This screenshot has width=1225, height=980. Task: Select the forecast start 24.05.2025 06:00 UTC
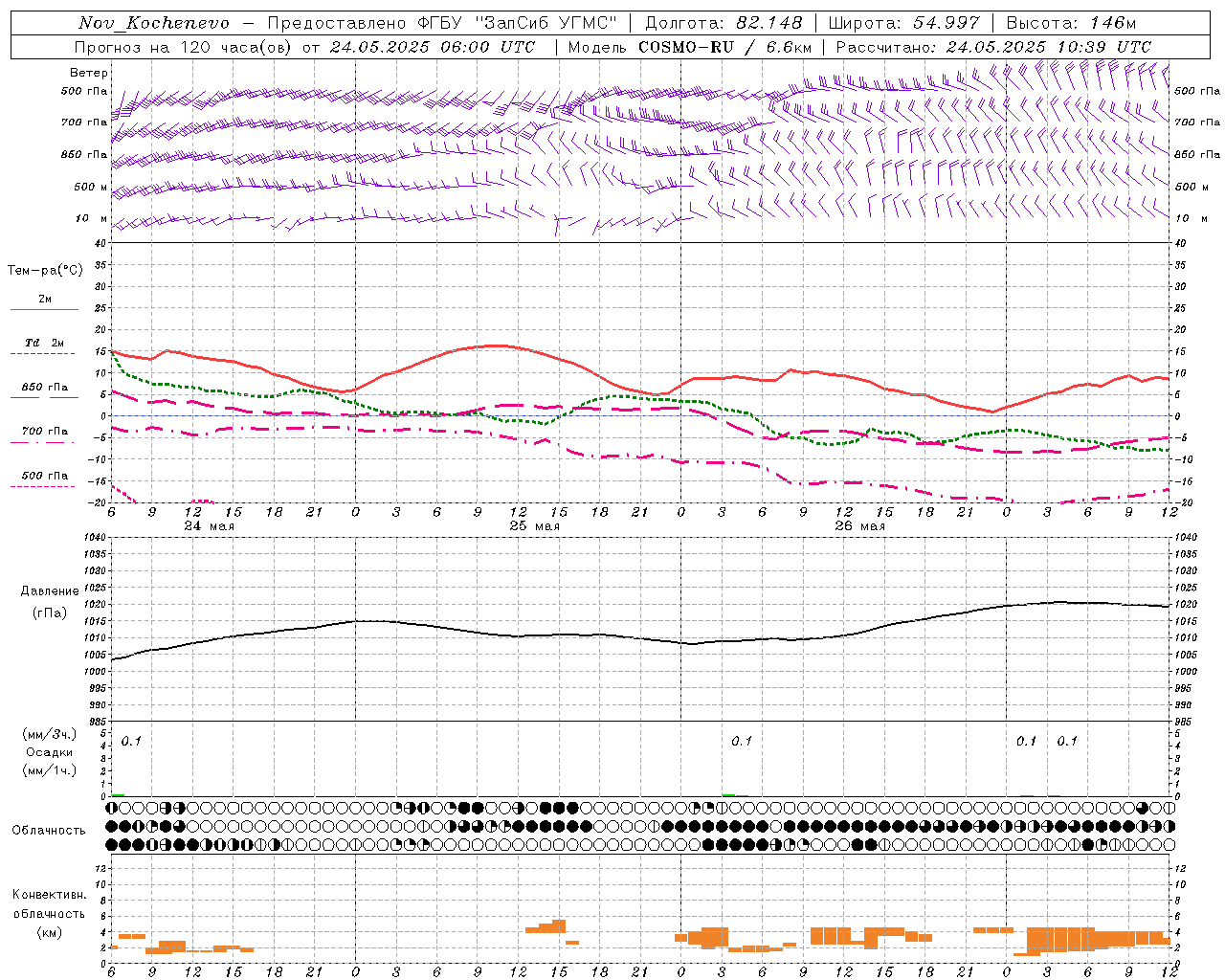pos(433,47)
